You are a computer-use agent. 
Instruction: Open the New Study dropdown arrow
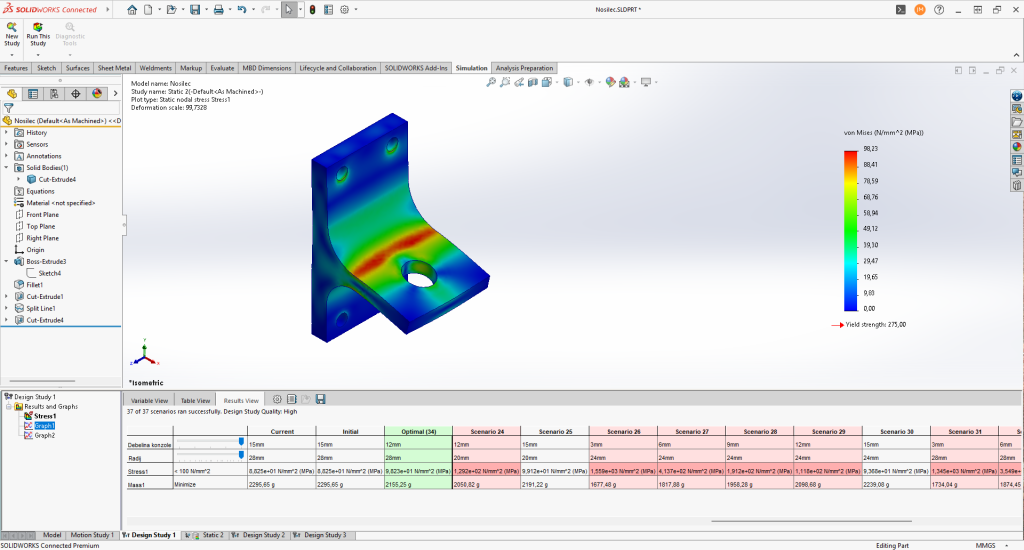pyautogui.click(x=12, y=55)
